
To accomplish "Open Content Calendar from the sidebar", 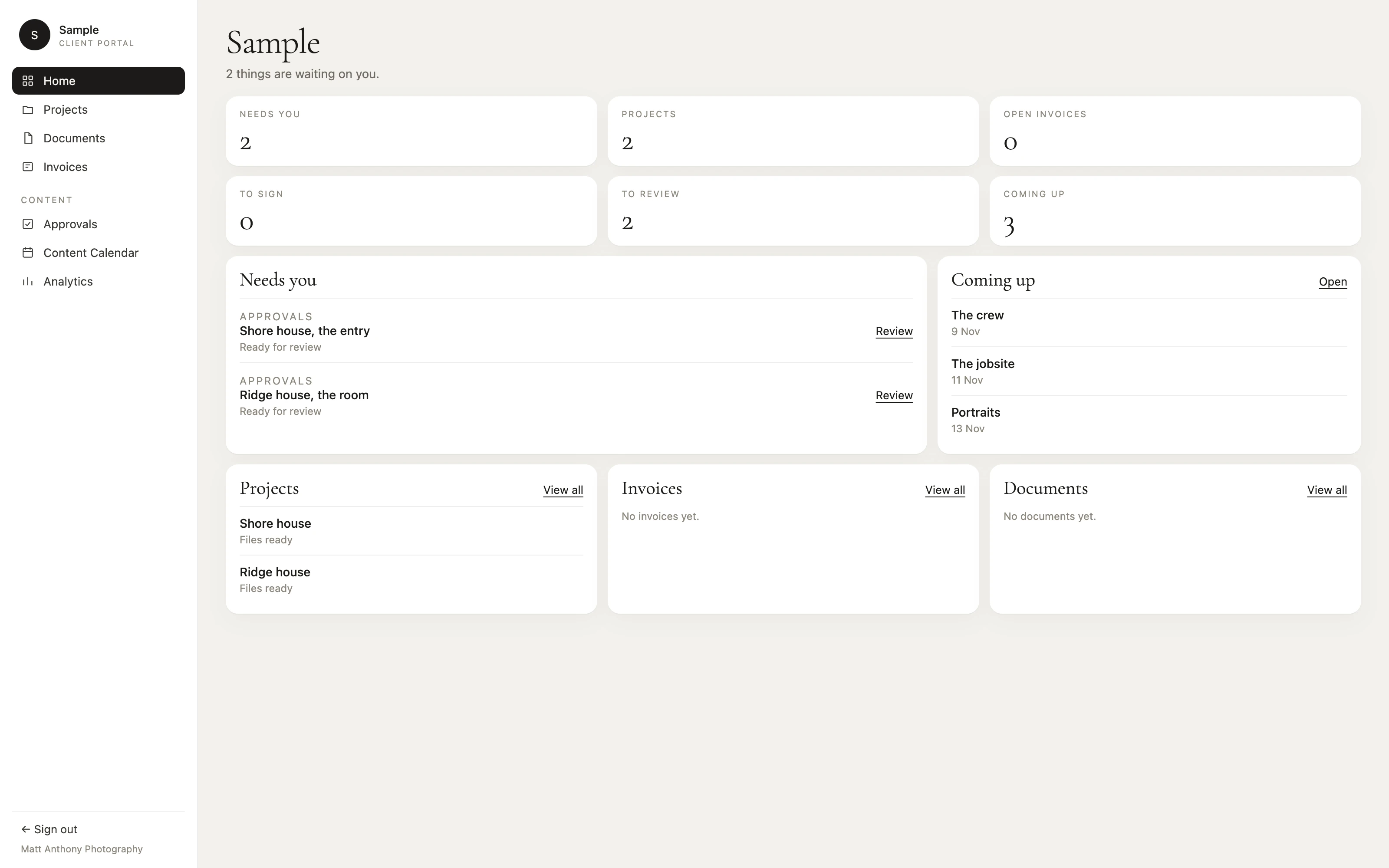I will [x=98, y=253].
